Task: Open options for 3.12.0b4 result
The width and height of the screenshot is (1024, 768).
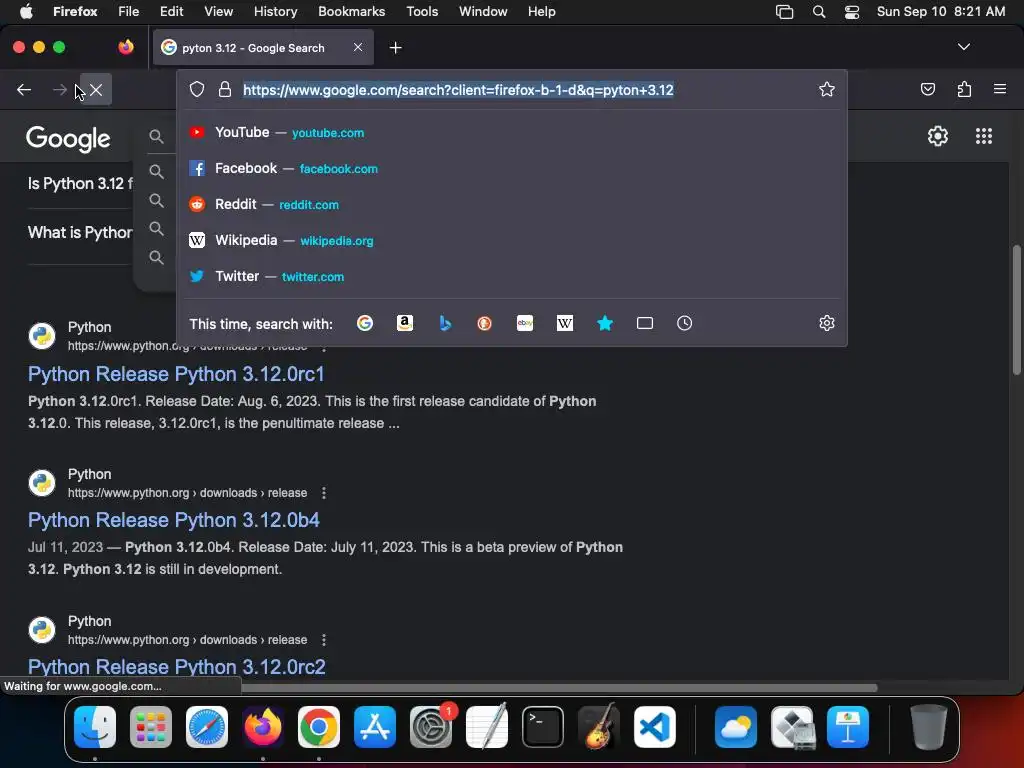Action: [x=324, y=493]
